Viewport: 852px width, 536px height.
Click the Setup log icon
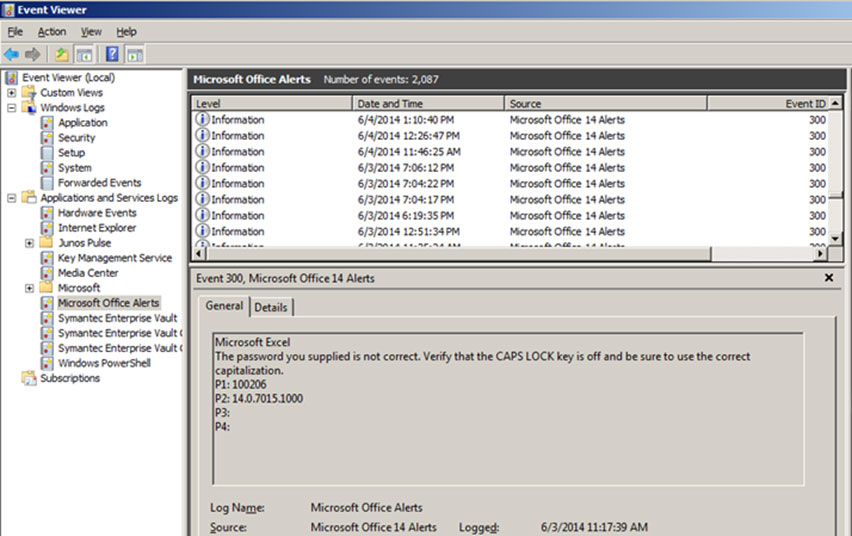[x=47, y=153]
